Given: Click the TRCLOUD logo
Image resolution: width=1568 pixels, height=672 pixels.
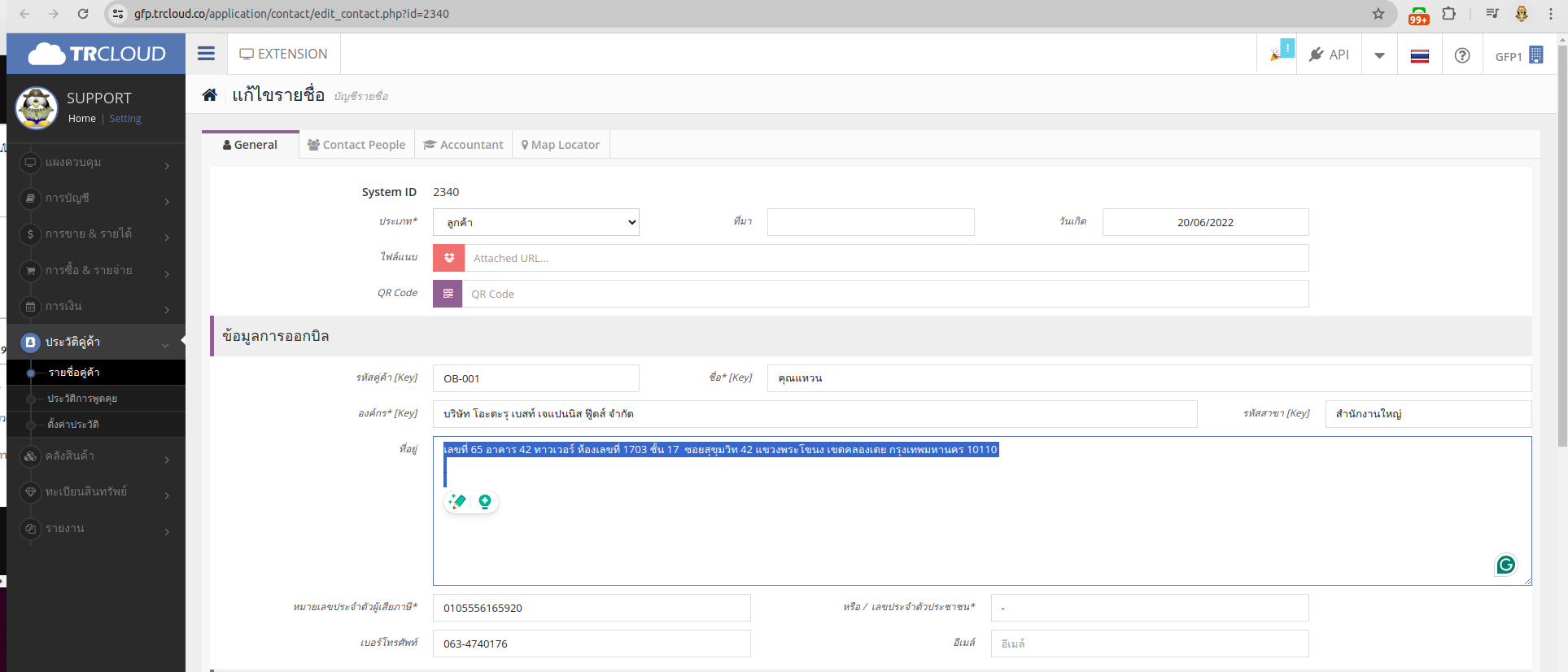Looking at the screenshot, I should click(97, 54).
